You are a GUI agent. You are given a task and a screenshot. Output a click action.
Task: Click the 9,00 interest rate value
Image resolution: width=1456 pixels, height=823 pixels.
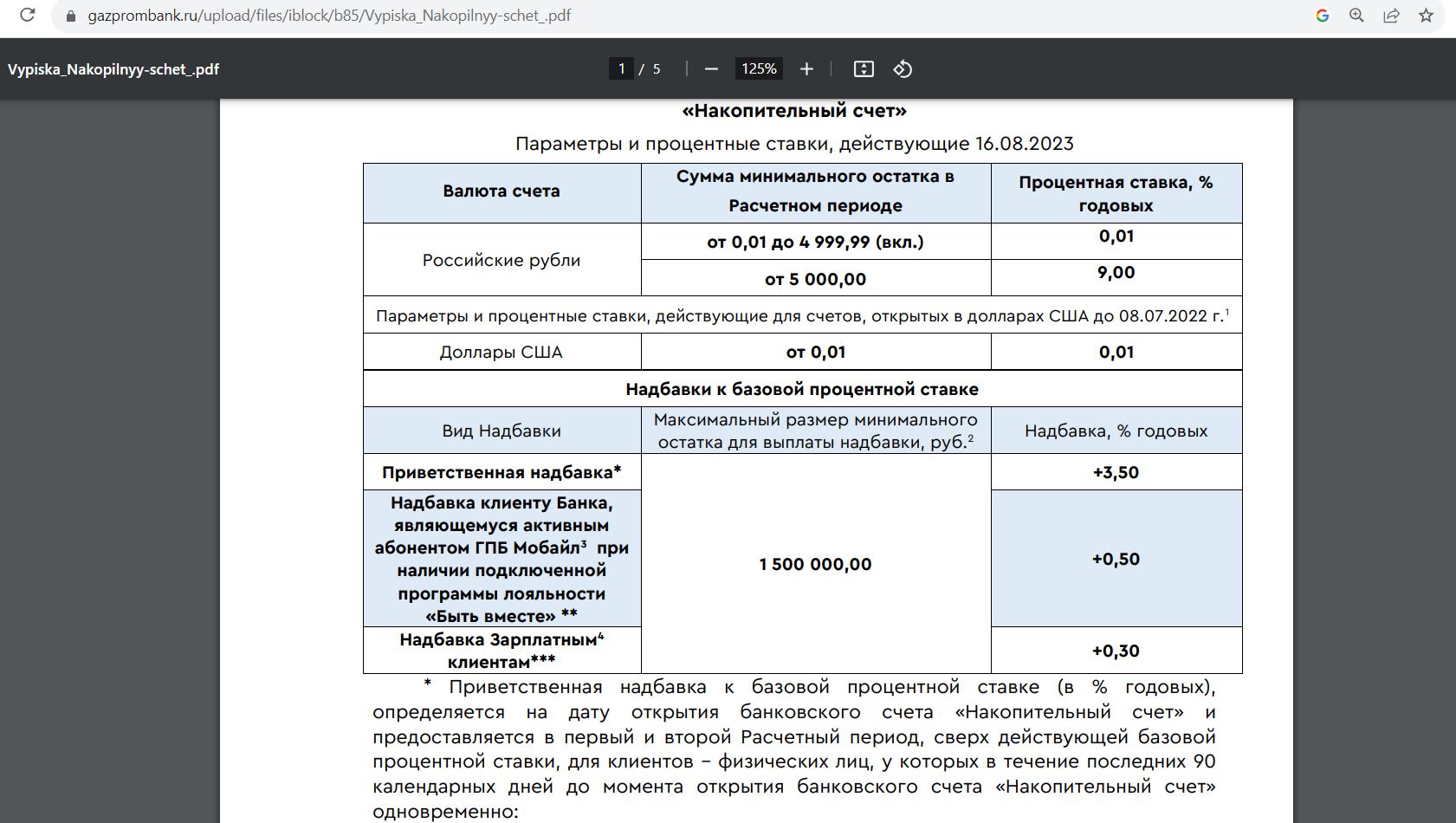tap(1116, 273)
